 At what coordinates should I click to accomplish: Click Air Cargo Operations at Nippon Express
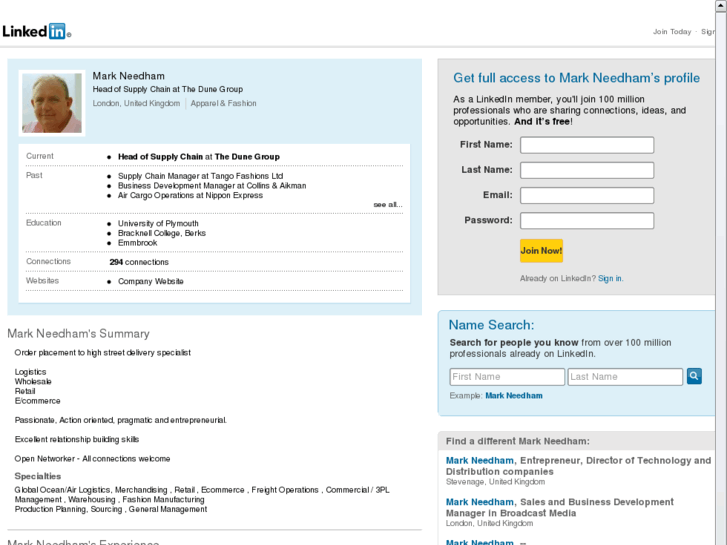190,195
